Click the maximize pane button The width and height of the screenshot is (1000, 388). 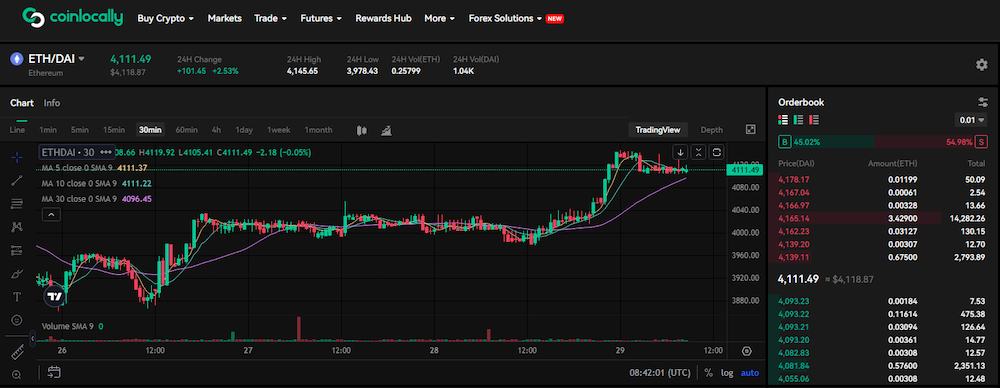(717, 152)
